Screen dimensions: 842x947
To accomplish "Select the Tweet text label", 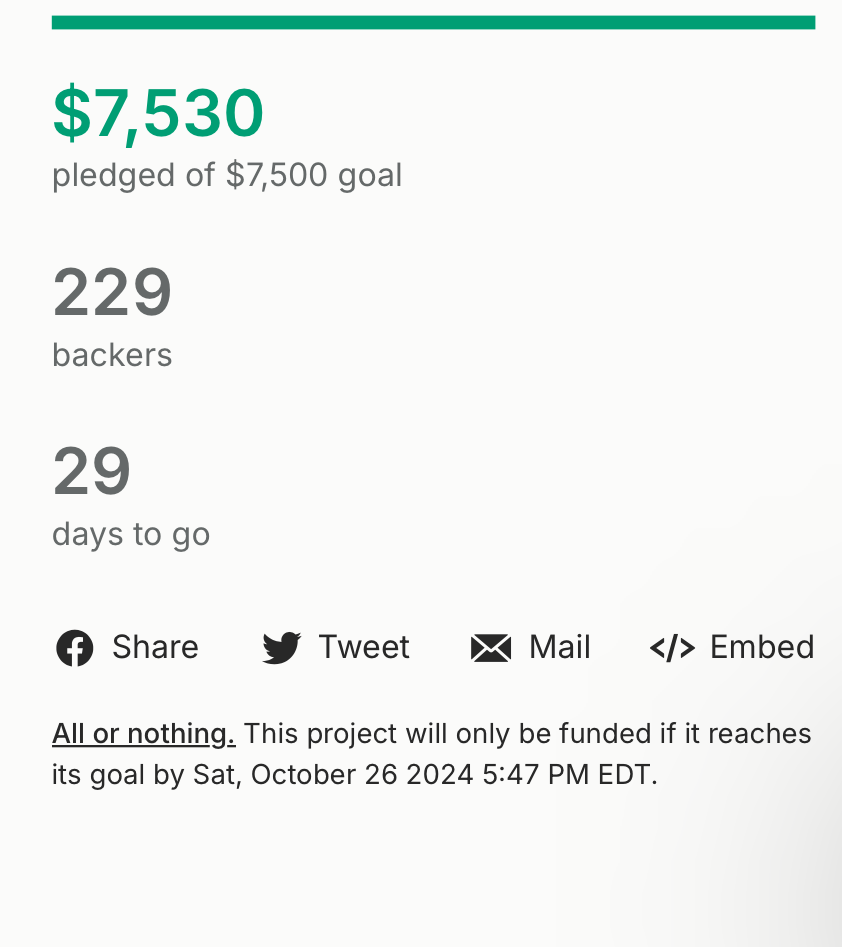I will pos(364,647).
